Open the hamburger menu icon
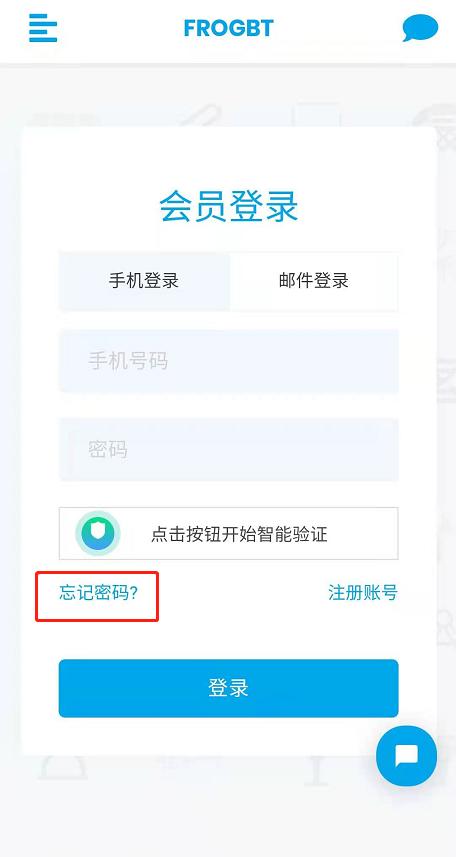The height and width of the screenshot is (857, 456). click(43, 28)
